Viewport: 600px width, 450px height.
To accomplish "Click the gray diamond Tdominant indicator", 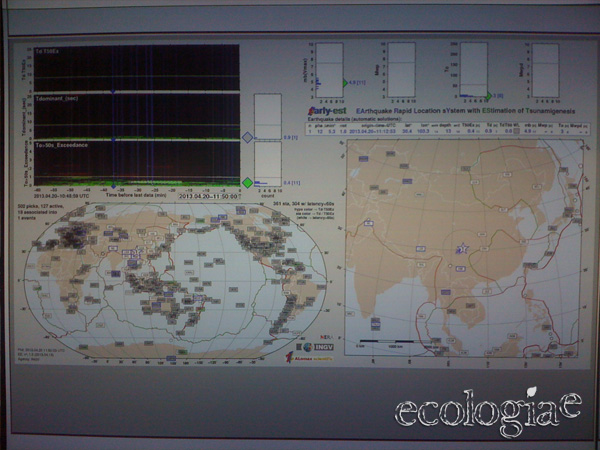I will pyautogui.click(x=247, y=136).
